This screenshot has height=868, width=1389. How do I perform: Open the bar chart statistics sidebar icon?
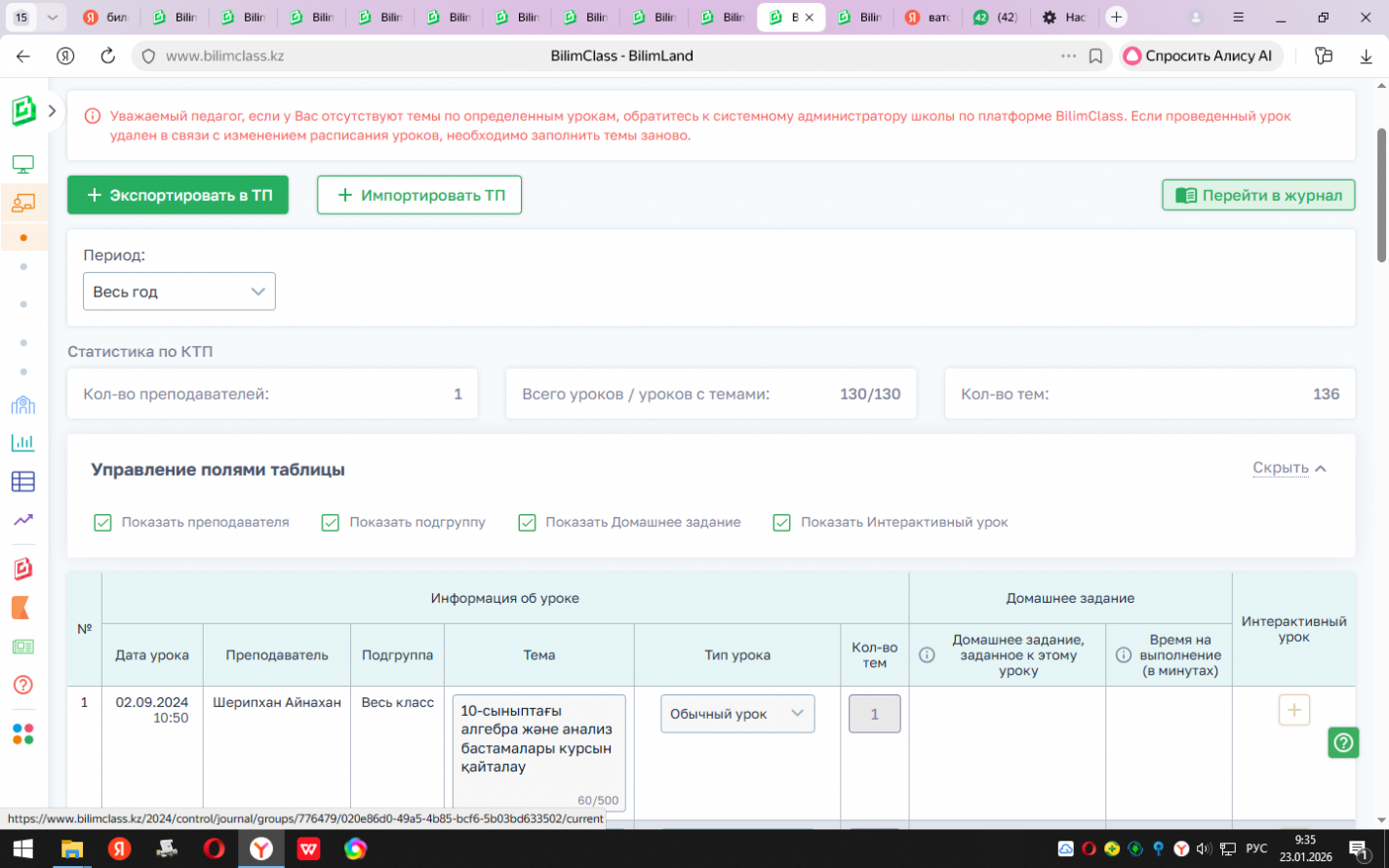pyautogui.click(x=22, y=443)
